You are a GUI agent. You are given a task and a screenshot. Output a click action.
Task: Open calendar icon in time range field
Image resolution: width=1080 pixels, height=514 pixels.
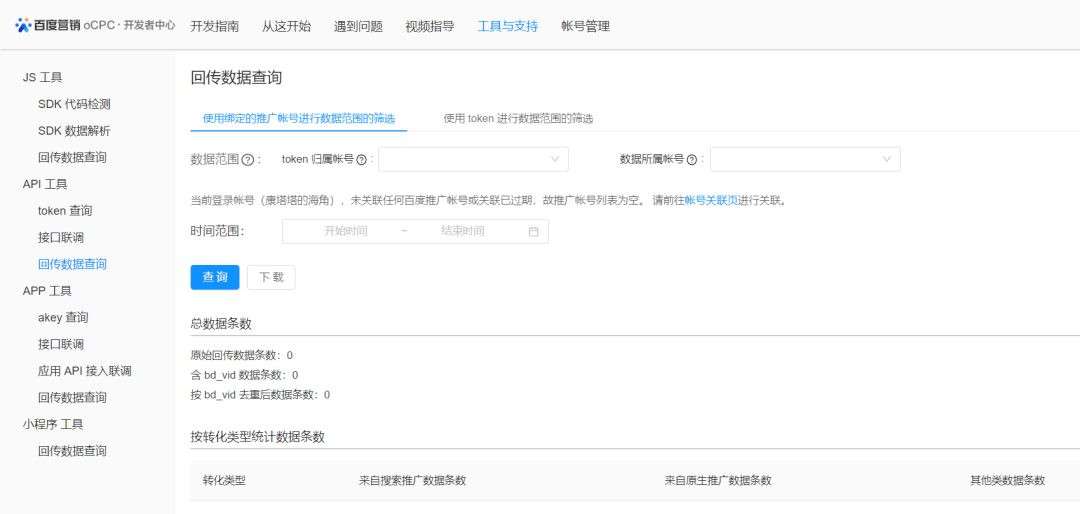[533, 232]
